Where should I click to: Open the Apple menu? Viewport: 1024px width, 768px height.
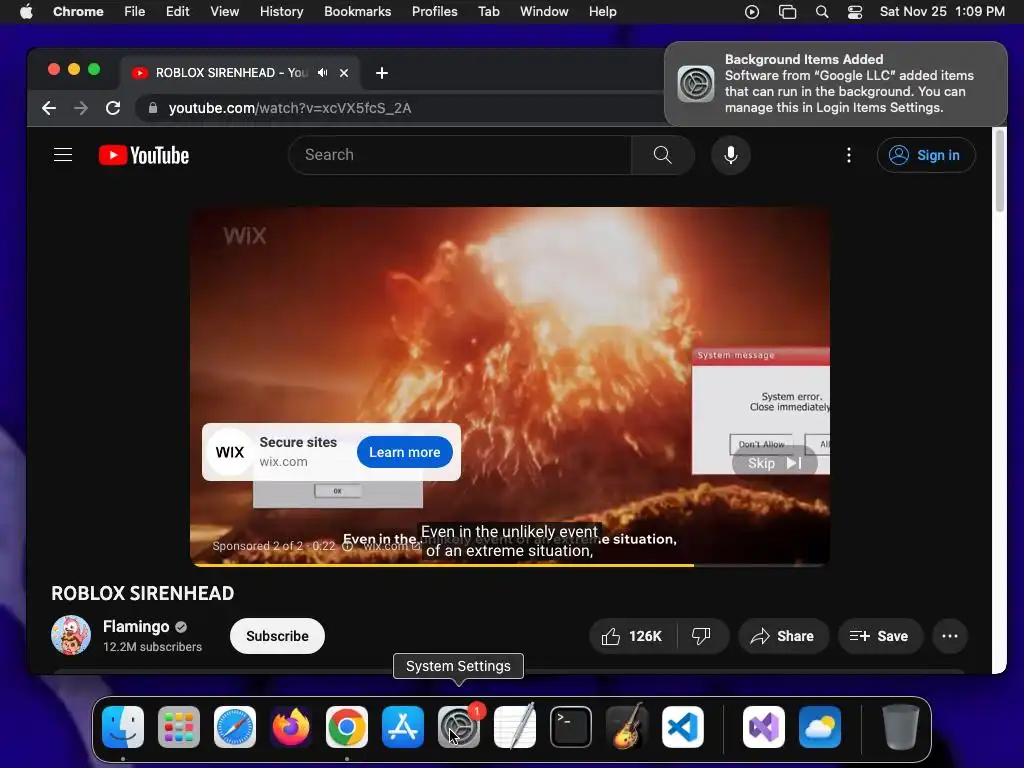point(26,12)
